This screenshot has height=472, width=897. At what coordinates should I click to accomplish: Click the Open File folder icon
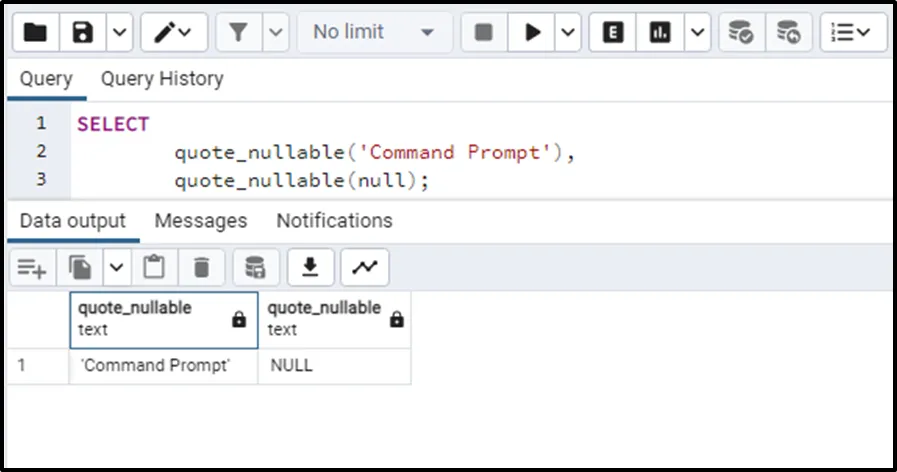(x=35, y=33)
